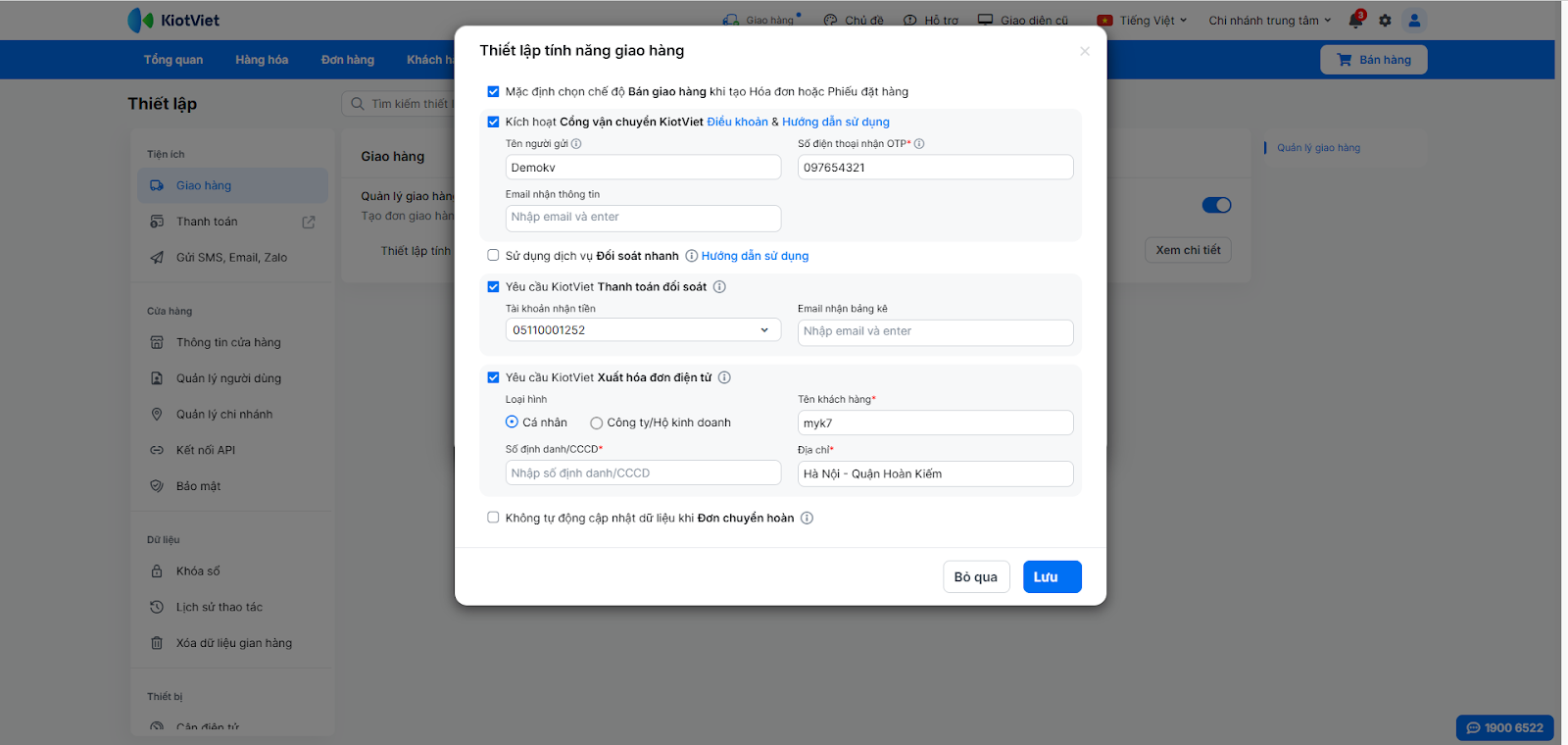The image size is (1568, 745).
Task: Focus the Tên người gửi field
Action: pos(643,168)
